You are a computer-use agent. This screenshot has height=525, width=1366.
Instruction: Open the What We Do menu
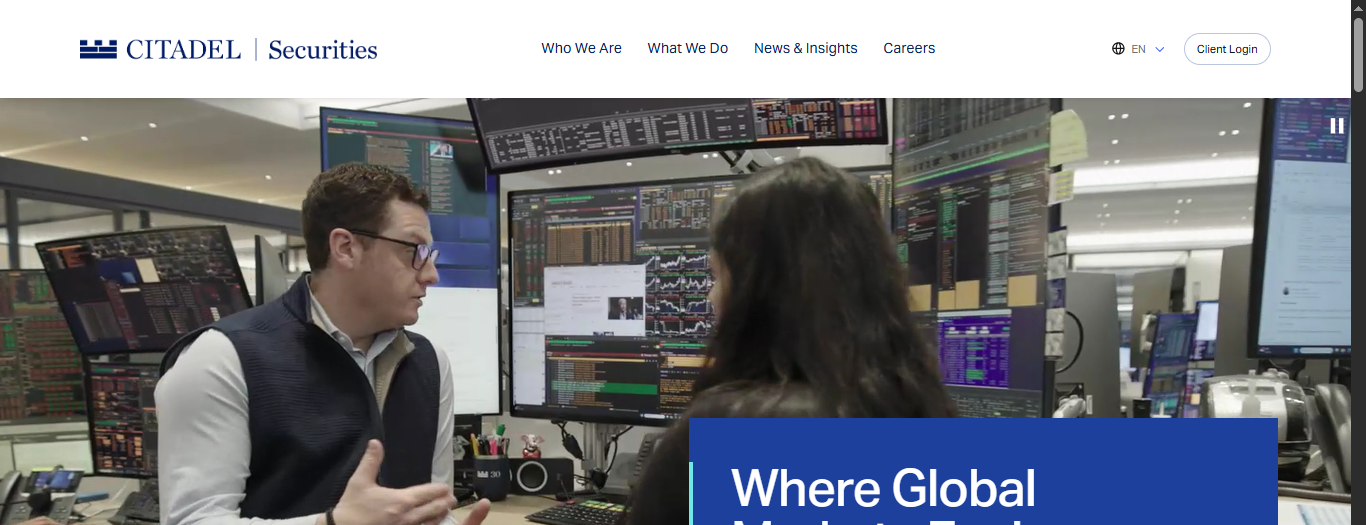(x=688, y=48)
